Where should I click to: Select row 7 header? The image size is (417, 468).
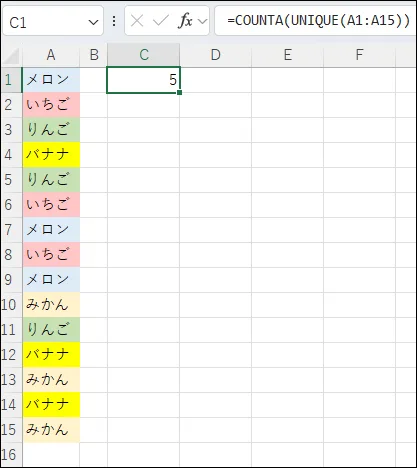tap(11, 230)
